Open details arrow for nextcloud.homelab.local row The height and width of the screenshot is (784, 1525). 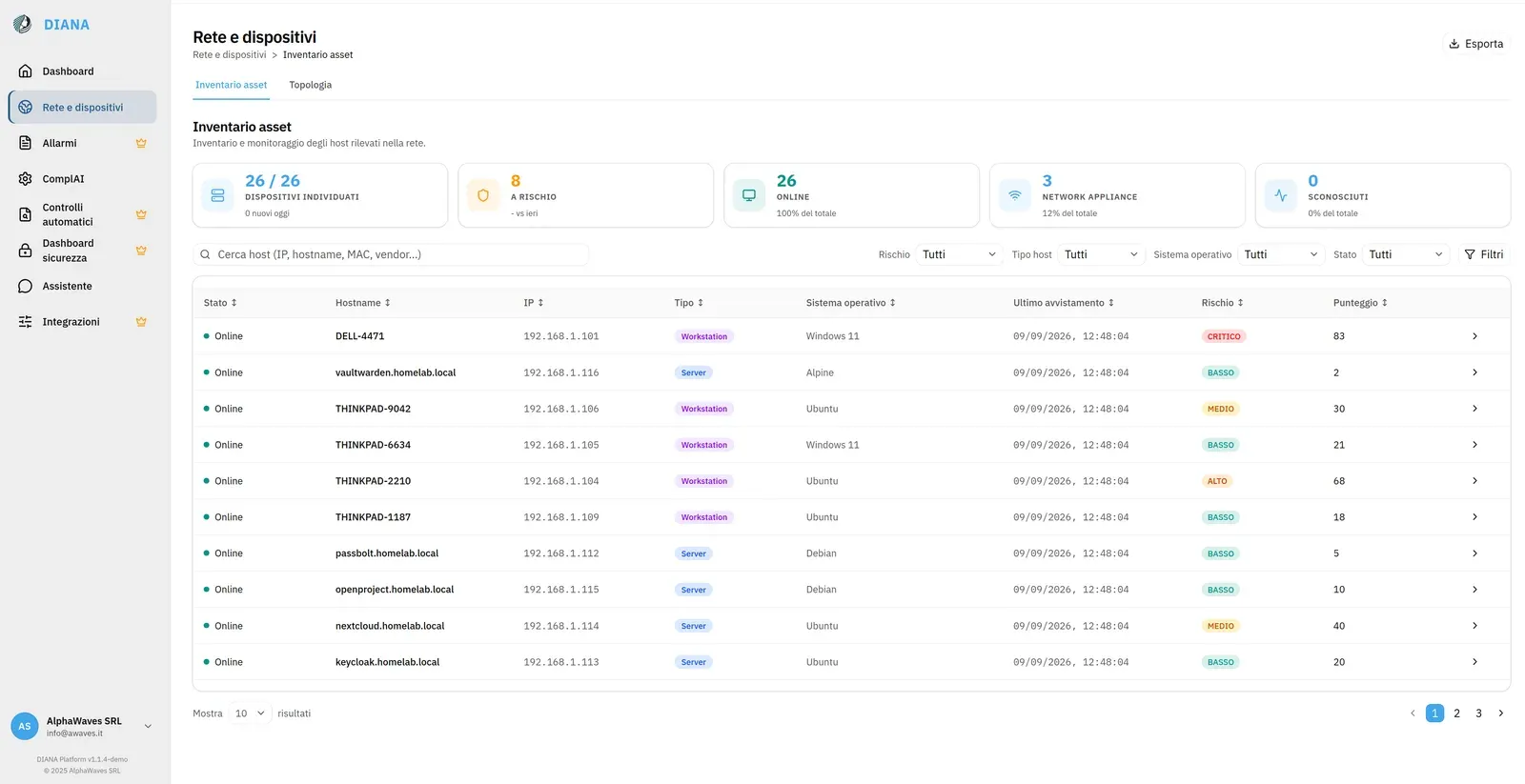[x=1474, y=626]
